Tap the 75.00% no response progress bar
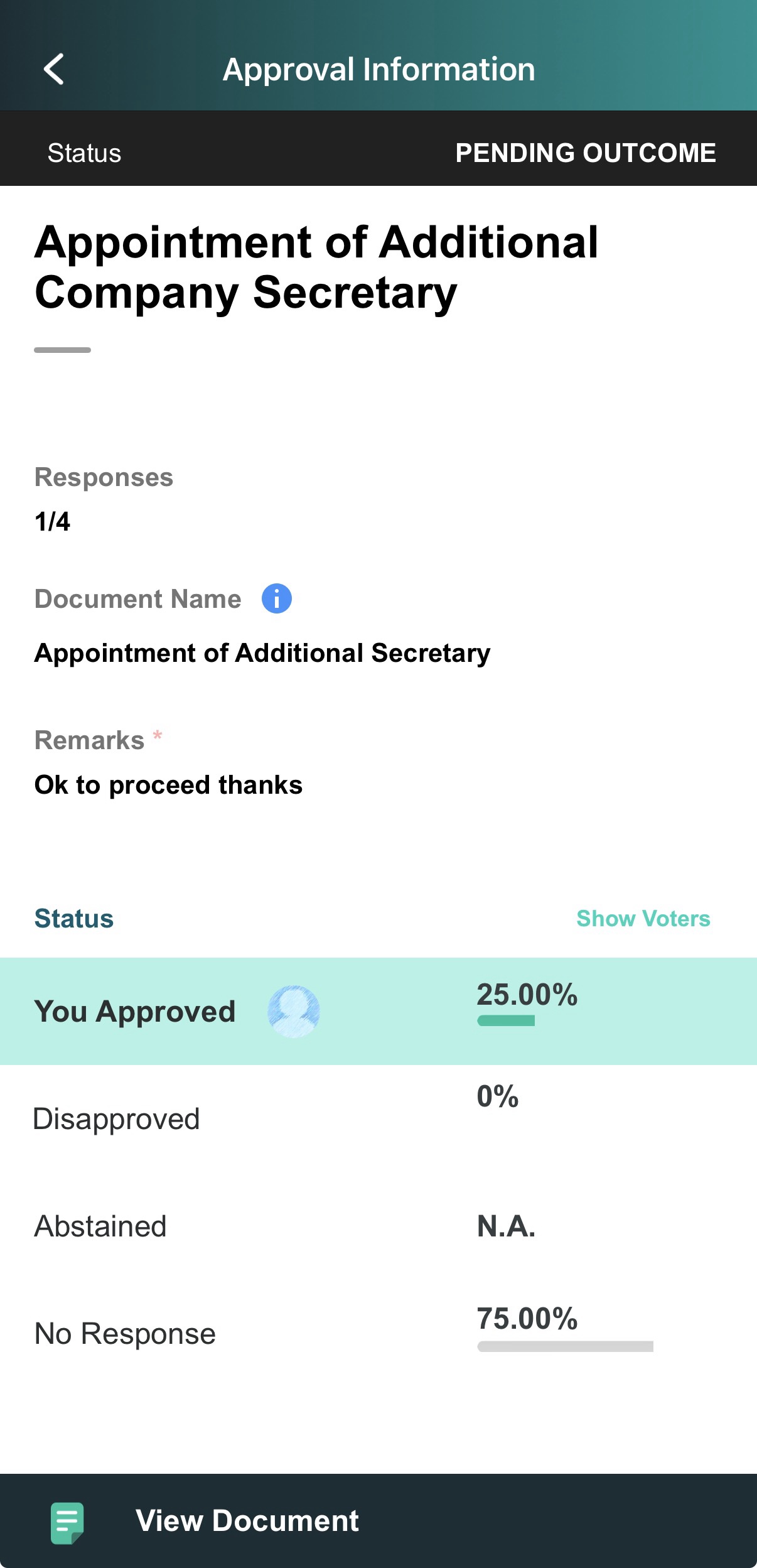The image size is (757, 1568). (x=565, y=1346)
